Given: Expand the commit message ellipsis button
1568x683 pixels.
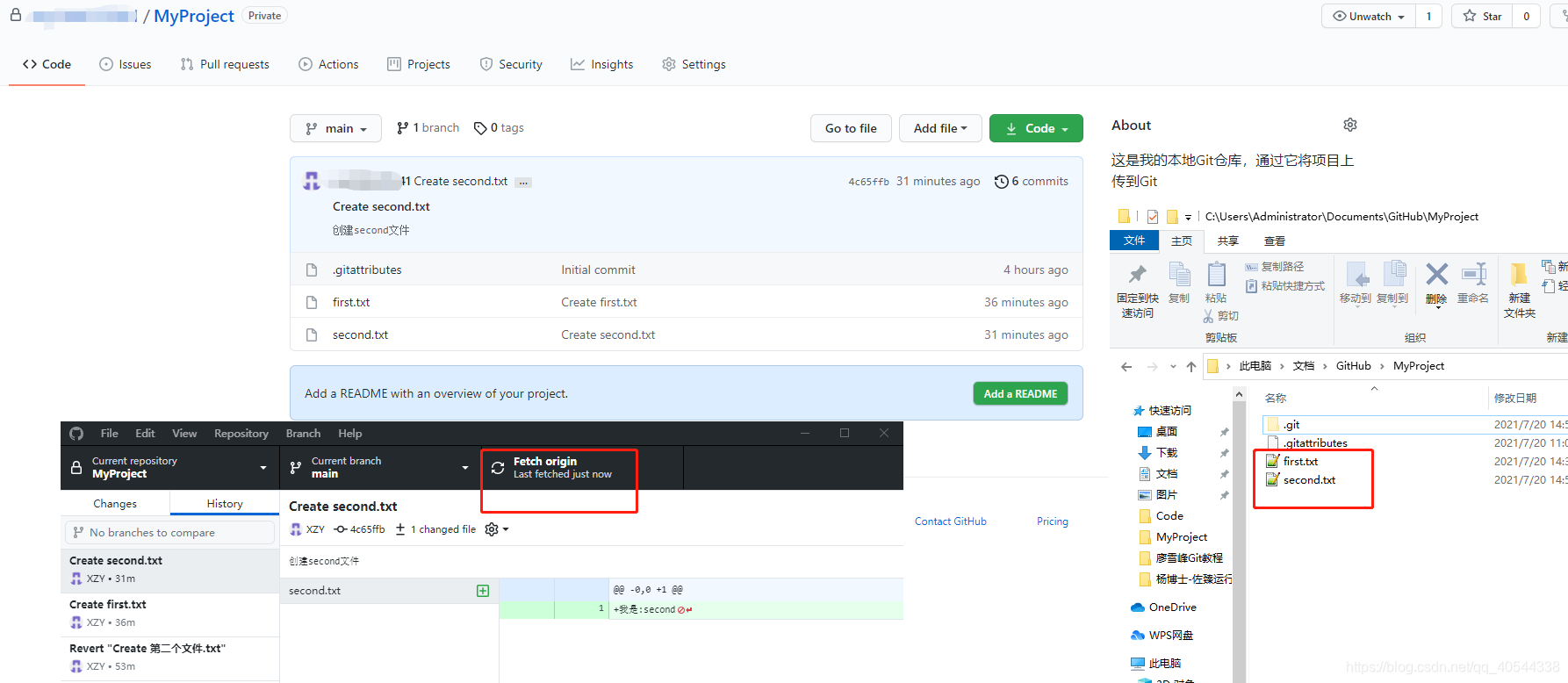Looking at the screenshot, I should pyautogui.click(x=523, y=183).
